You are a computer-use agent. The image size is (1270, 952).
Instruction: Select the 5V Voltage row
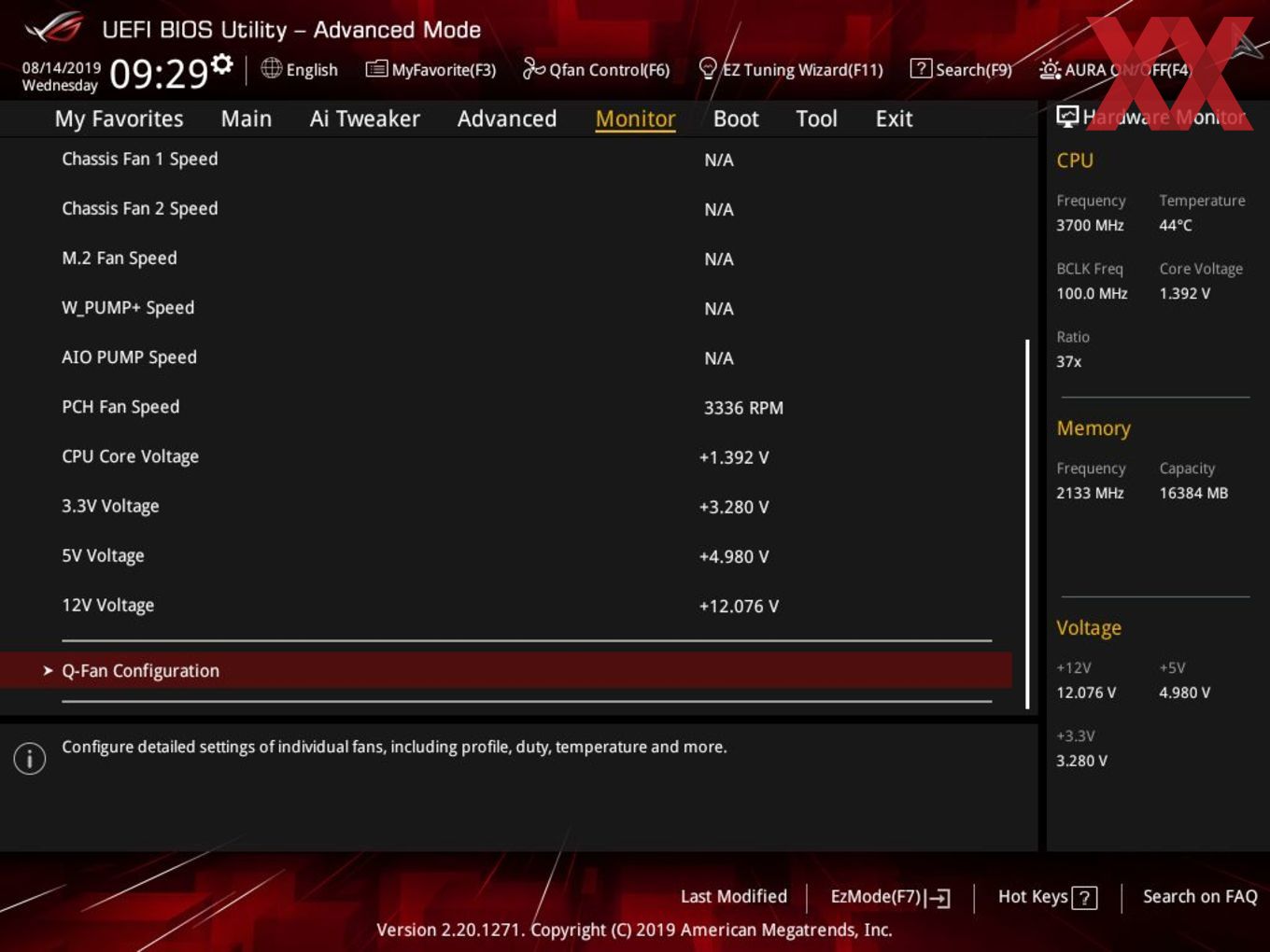[x=505, y=555]
